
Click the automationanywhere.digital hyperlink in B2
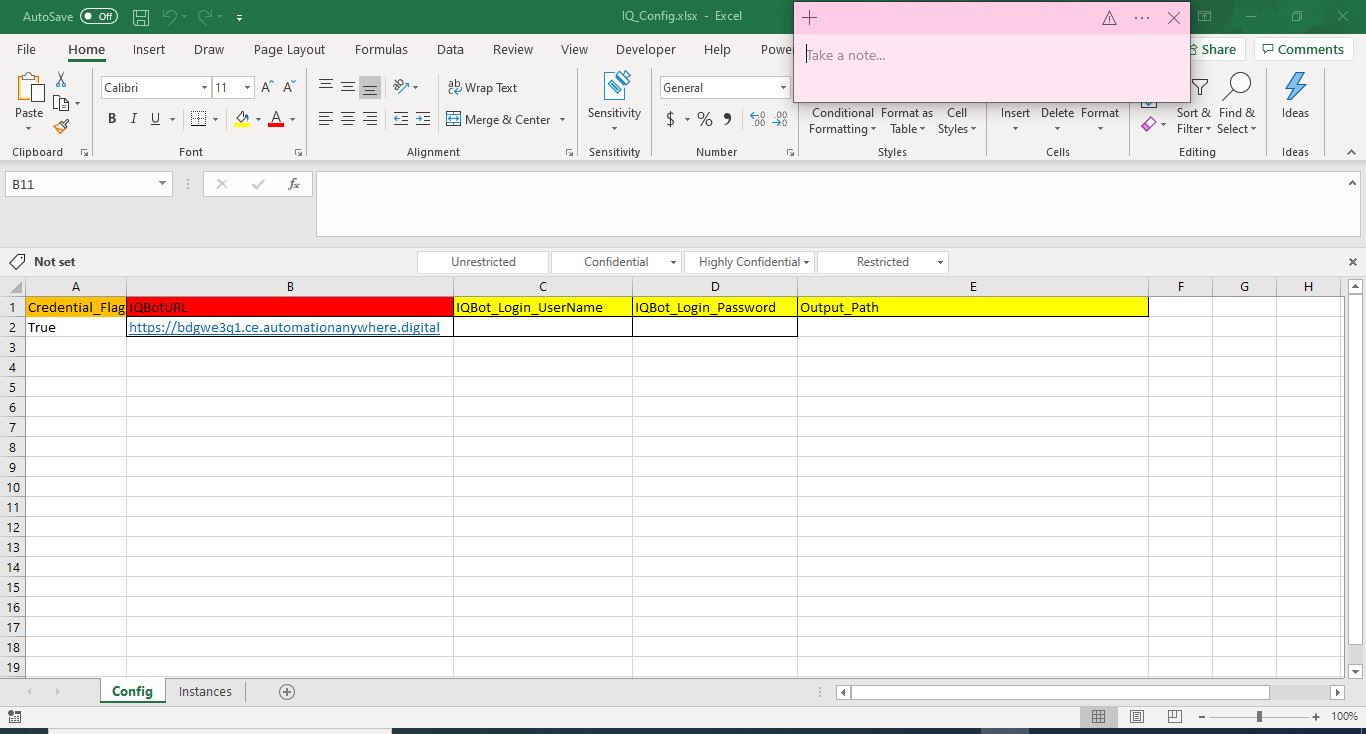pos(284,327)
